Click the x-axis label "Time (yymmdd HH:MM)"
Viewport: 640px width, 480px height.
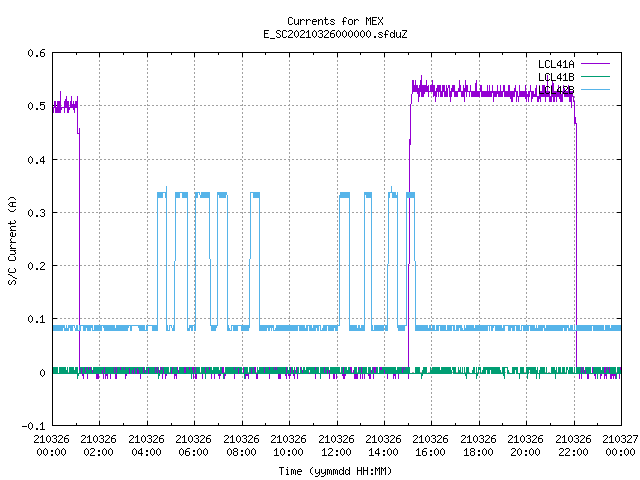coord(335,471)
